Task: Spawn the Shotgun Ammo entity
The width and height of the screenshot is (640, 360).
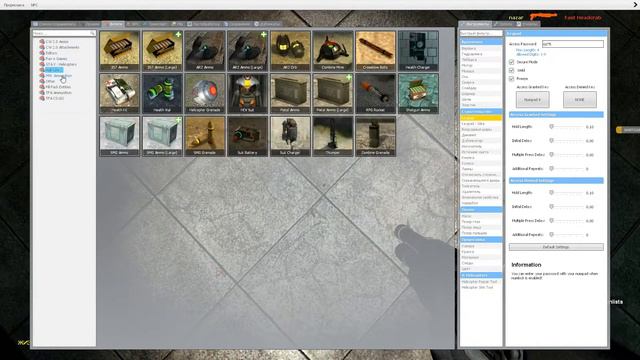Action: point(418,93)
